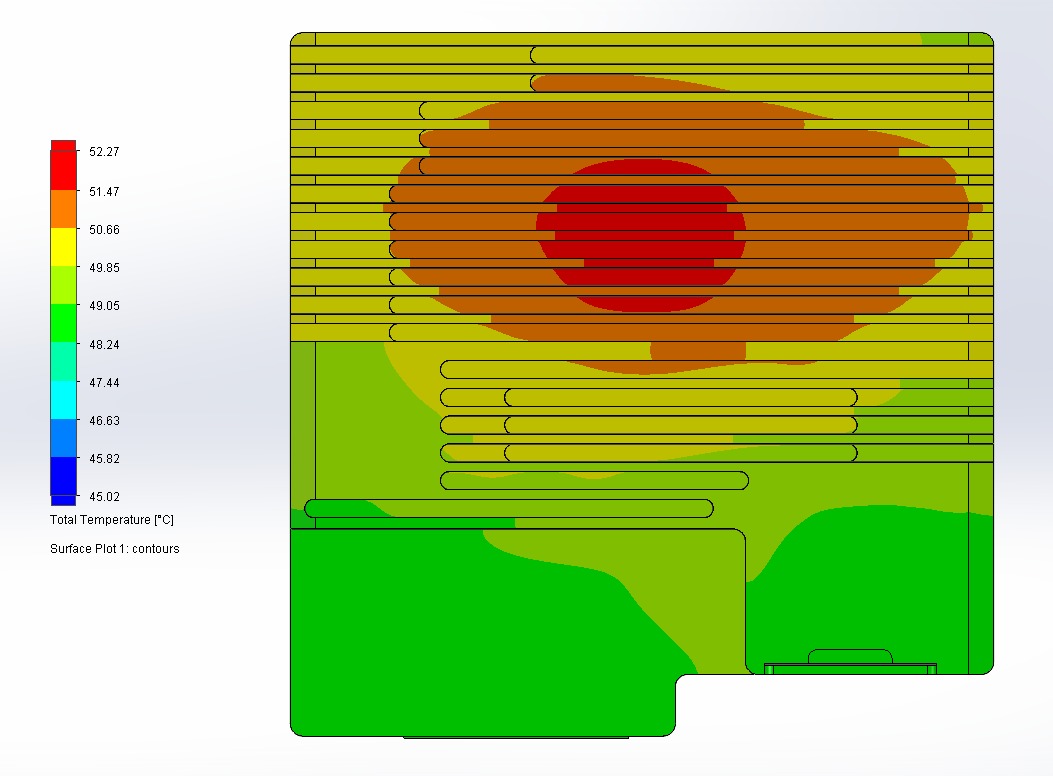Click the small raised tab at the model bottom
This screenshot has height=776, width=1053.
[x=850, y=660]
